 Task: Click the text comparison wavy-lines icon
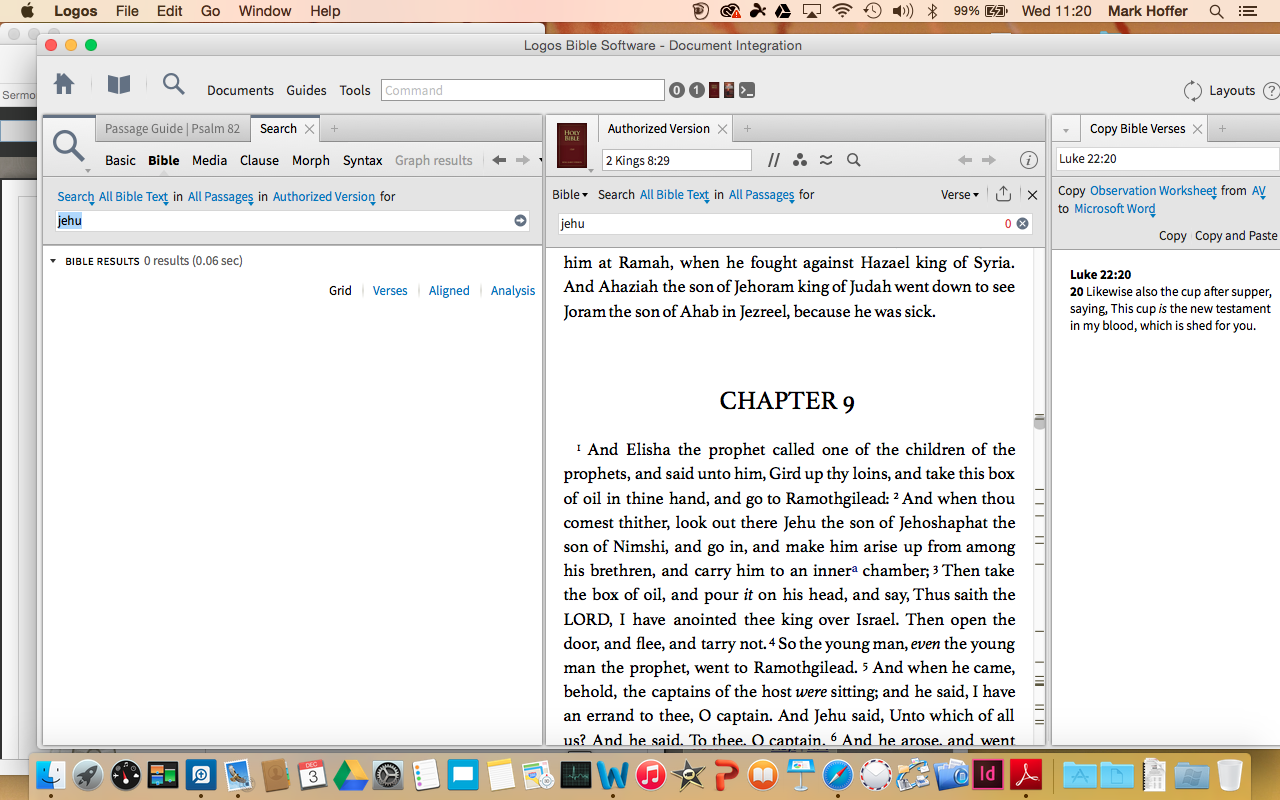pyautogui.click(x=826, y=160)
